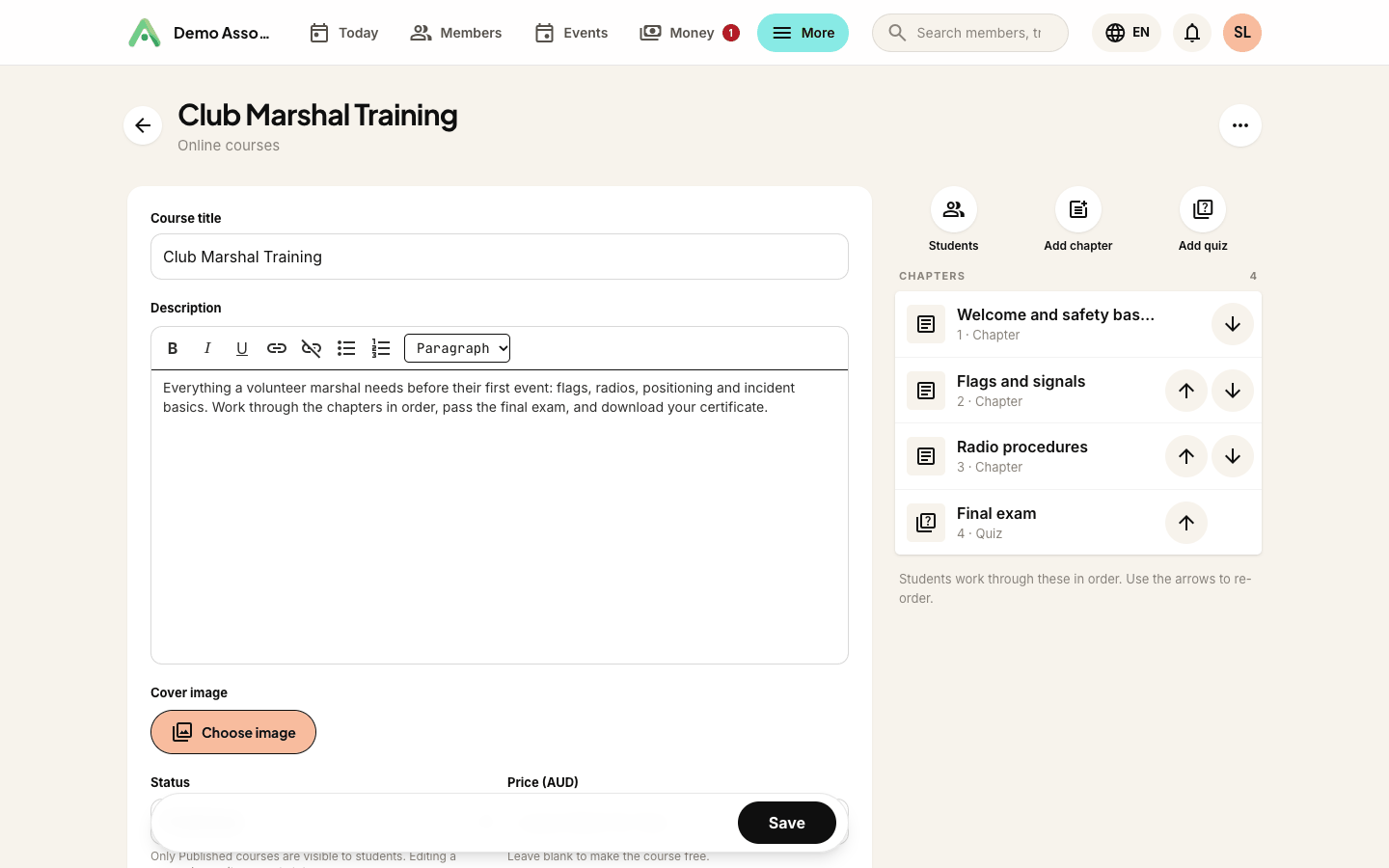Viewport: 1389px width, 868px height.
Task: Insert a numbered list
Action: [x=381, y=348]
